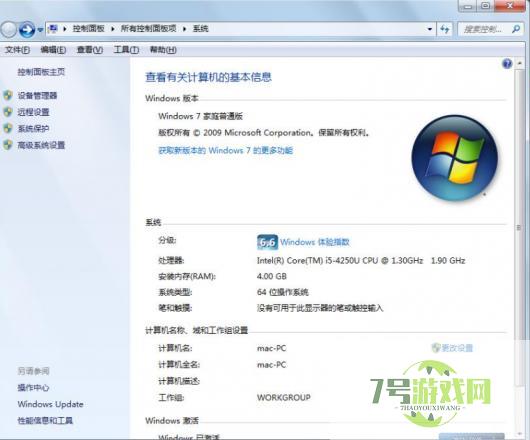Select the 控制面板 breadcrumb

(x=89, y=29)
